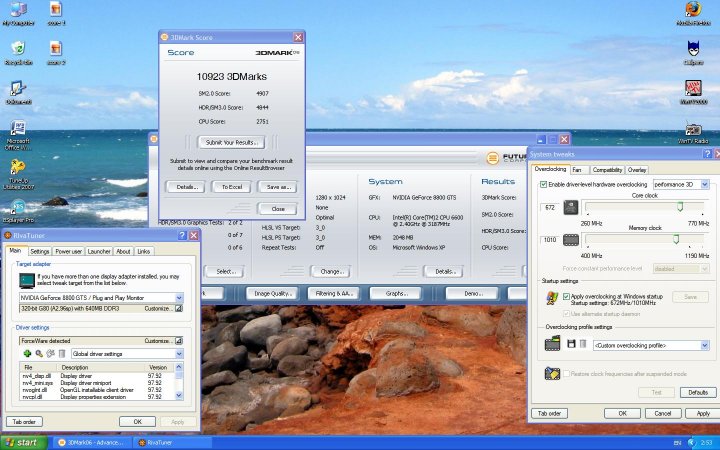This screenshot has height=450, width=720.
Task: Switch to Power user tab
Action: [68, 252]
